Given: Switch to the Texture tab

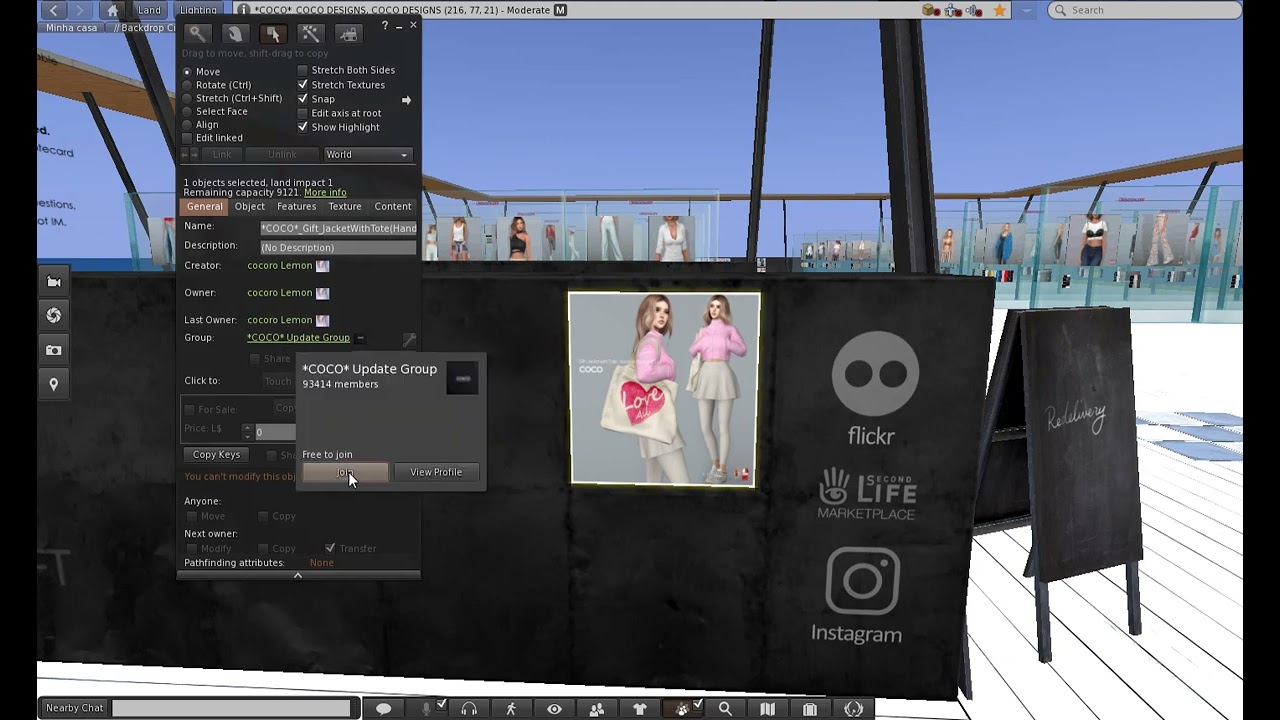Looking at the screenshot, I should [345, 206].
